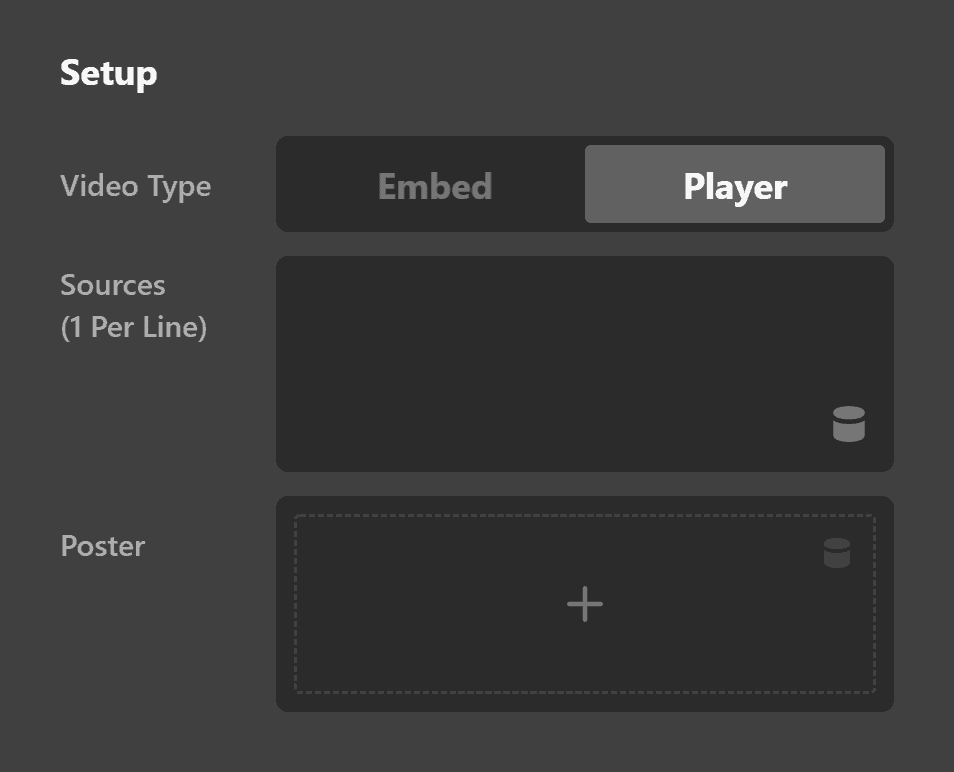Add a poster image with the plus sign
Viewport: 954px width, 772px height.
pos(585,604)
